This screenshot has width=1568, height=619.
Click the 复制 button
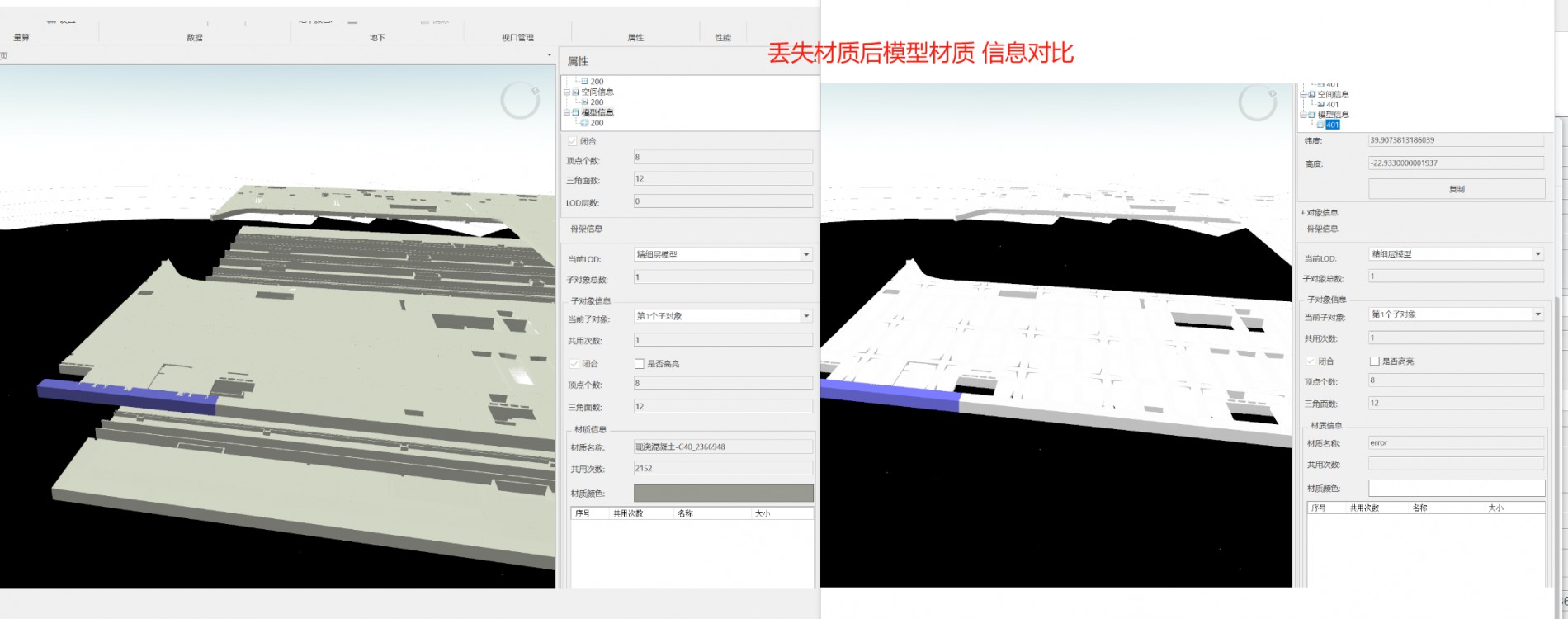[x=1457, y=189]
